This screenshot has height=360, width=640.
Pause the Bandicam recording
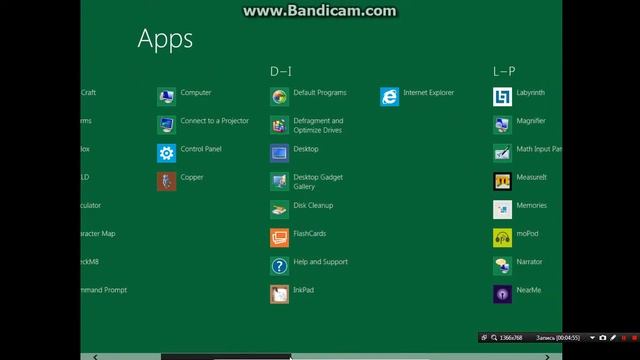(624, 338)
